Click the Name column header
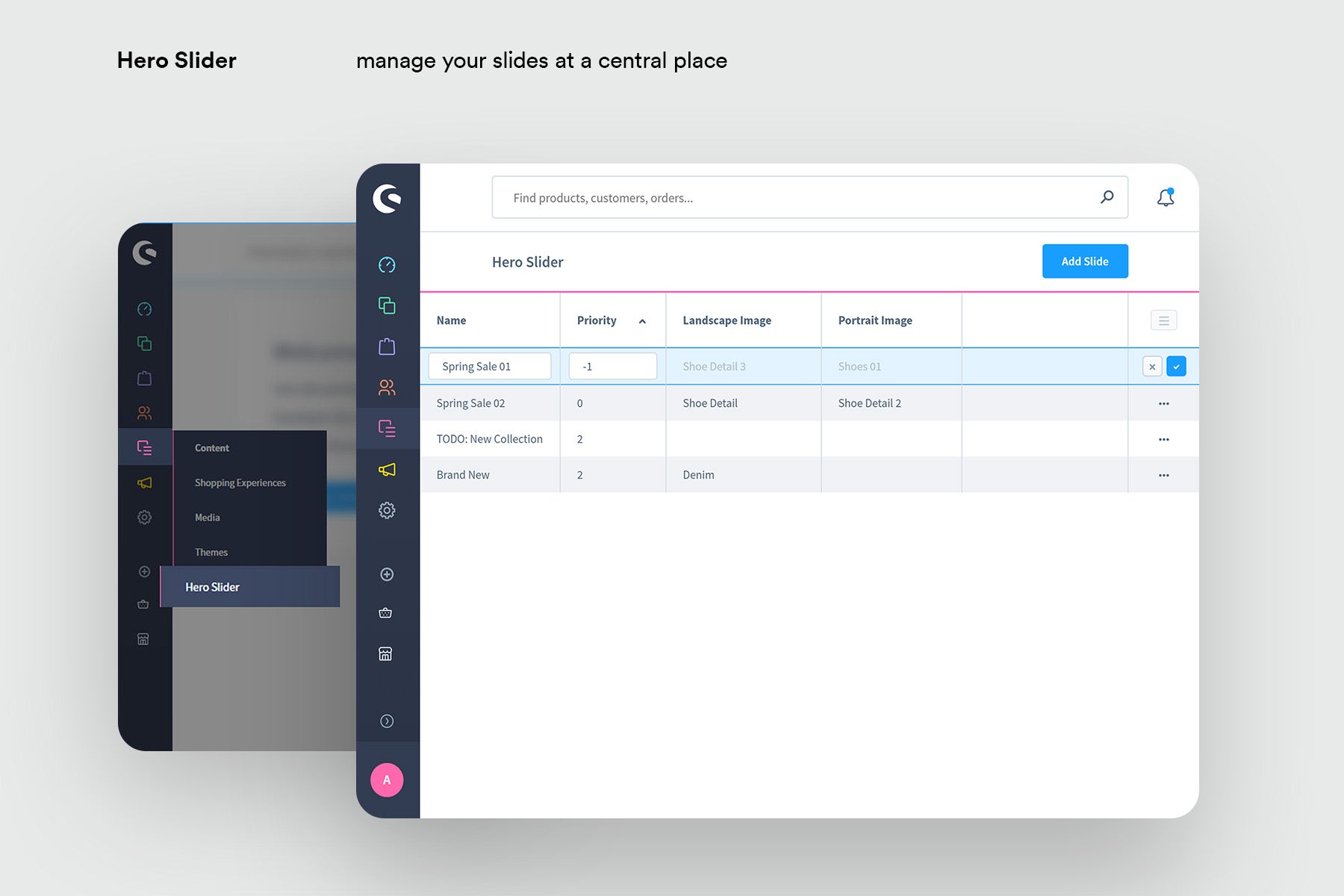 click(451, 320)
